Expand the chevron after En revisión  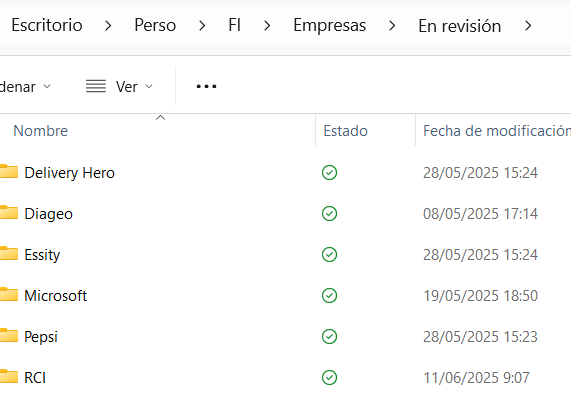[528, 26]
